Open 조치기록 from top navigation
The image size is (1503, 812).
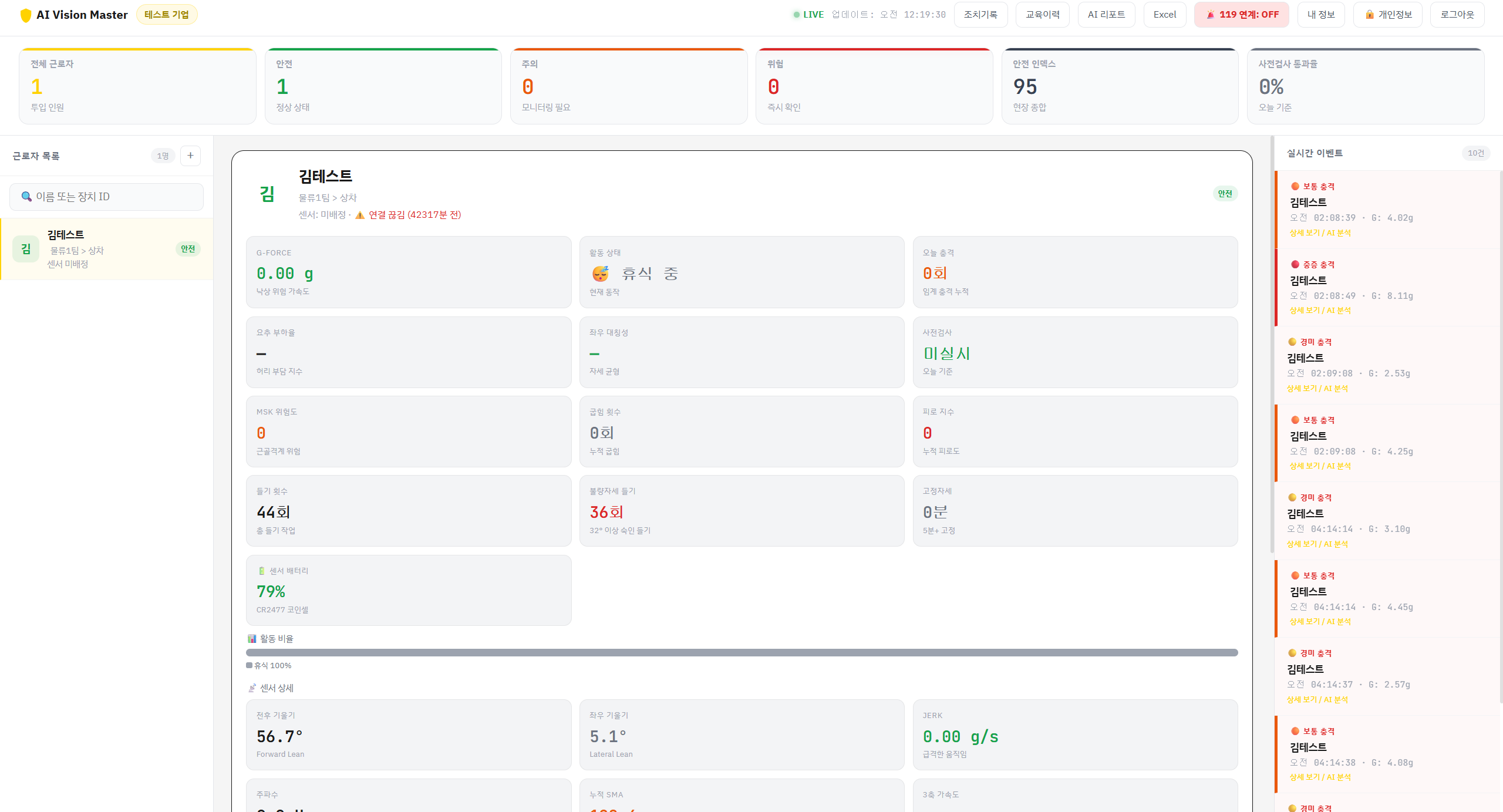pyautogui.click(x=980, y=15)
